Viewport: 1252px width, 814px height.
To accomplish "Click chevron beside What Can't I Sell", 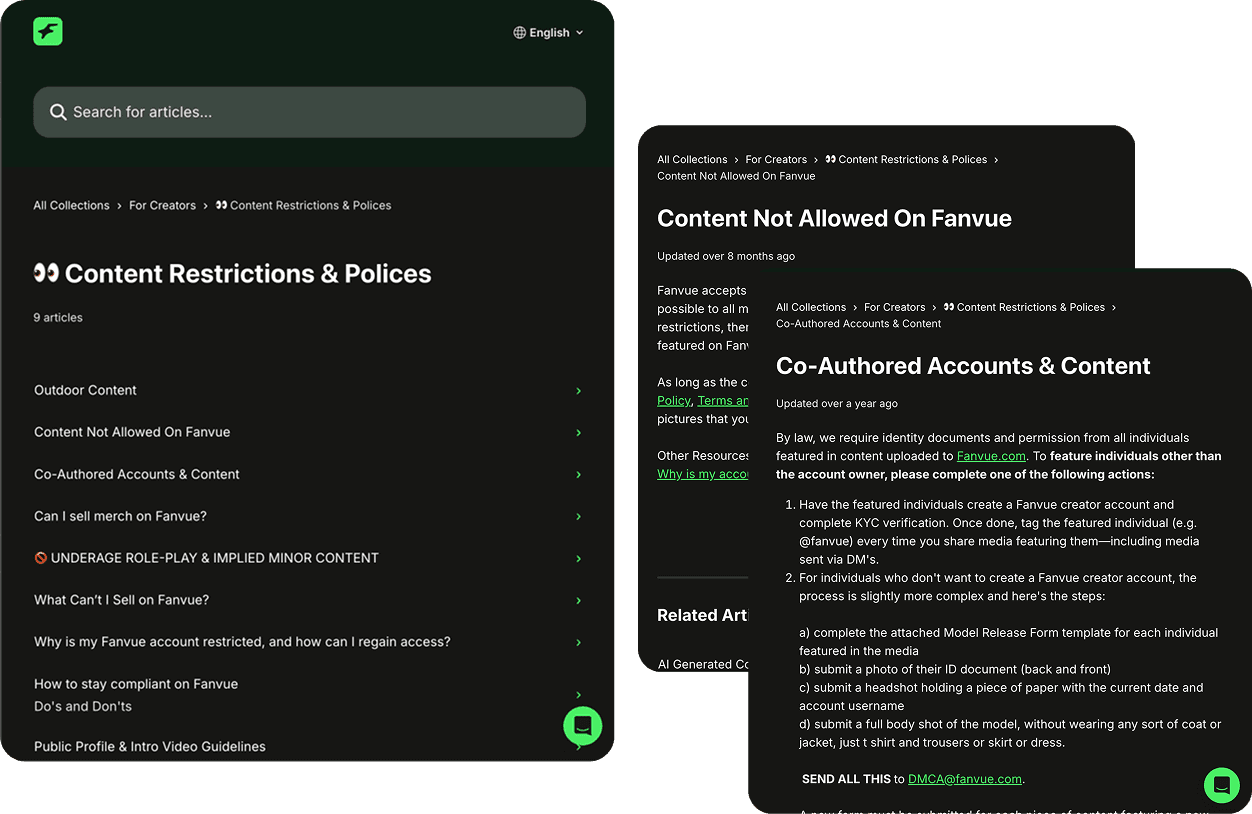I will [x=578, y=601].
